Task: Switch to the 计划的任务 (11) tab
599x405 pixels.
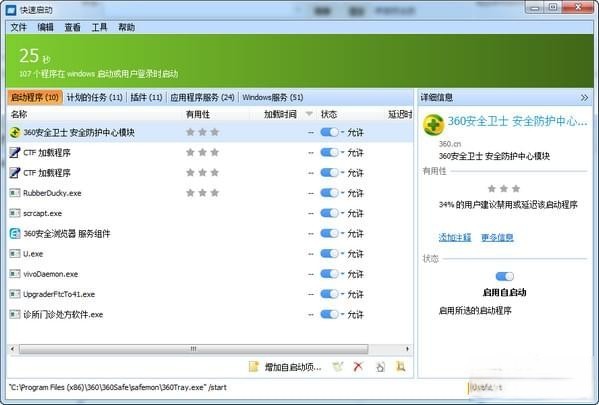Action: [x=94, y=97]
